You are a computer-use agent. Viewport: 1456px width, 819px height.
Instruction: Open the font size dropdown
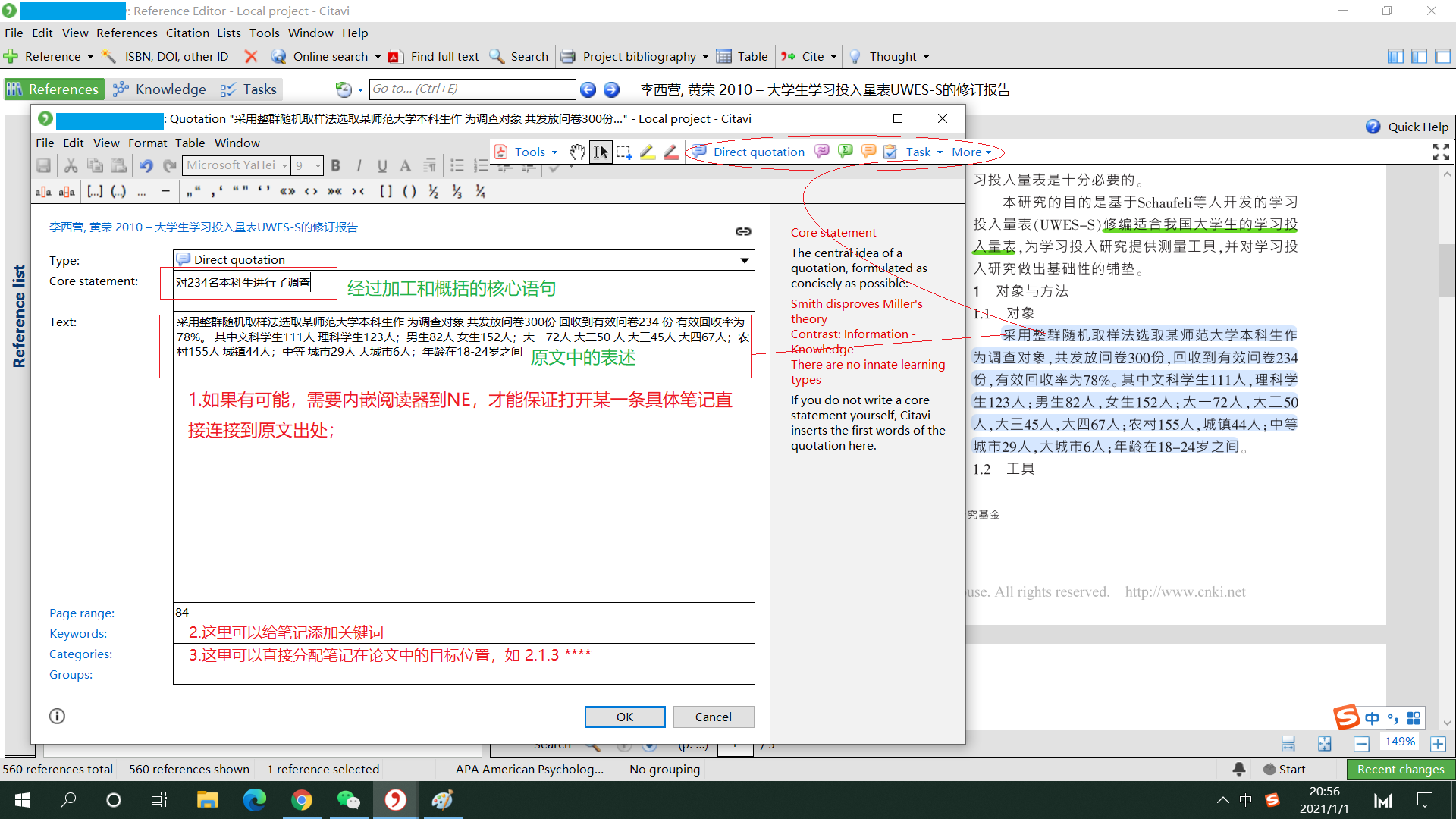(x=318, y=165)
